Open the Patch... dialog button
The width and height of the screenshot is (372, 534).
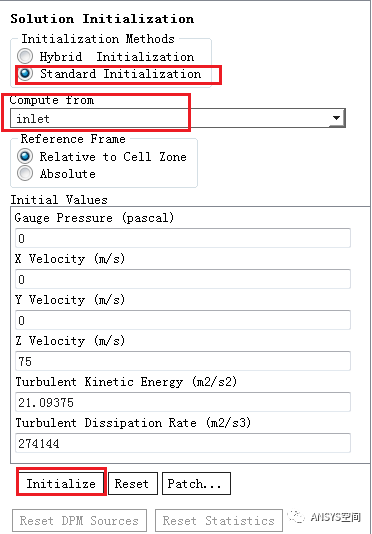(196, 483)
